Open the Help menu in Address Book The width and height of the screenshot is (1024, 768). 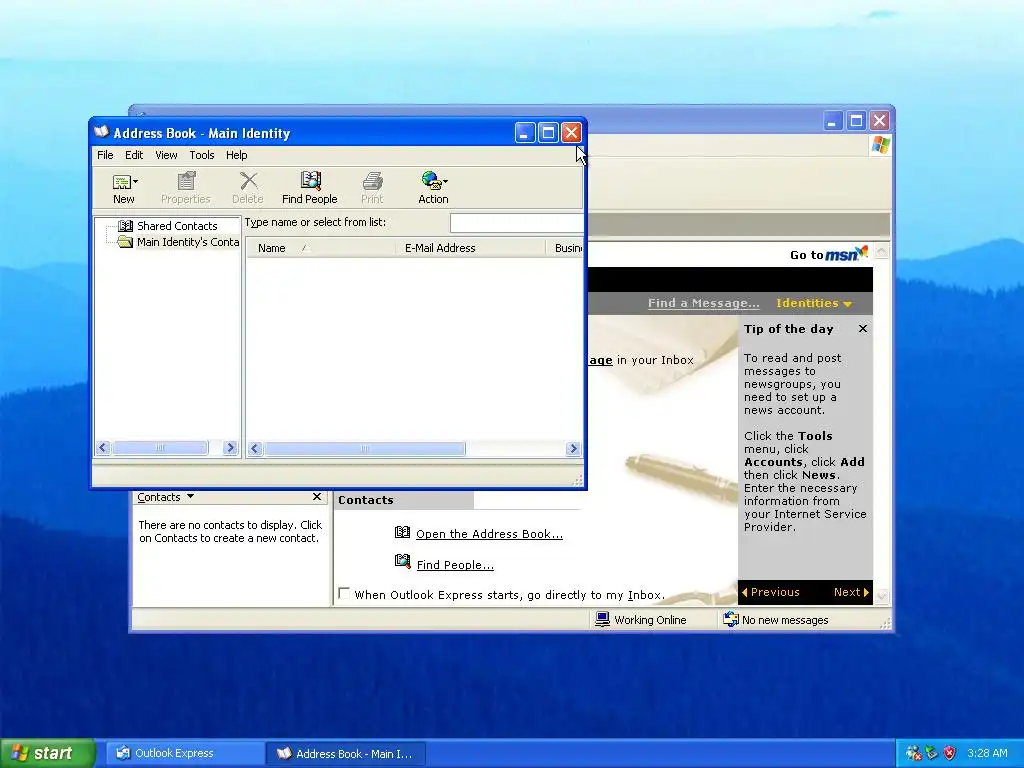(x=236, y=155)
